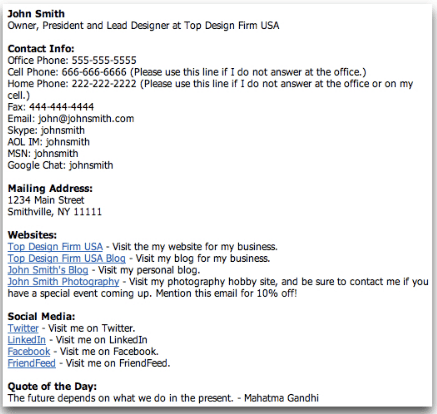Click the email address john@johnsmith.com
This screenshot has width=437, height=414.
pos(86,119)
